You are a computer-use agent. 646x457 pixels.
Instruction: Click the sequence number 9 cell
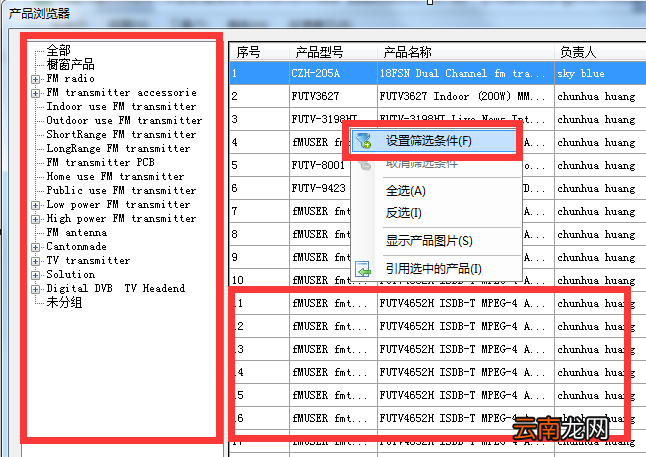(x=259, y=258)
